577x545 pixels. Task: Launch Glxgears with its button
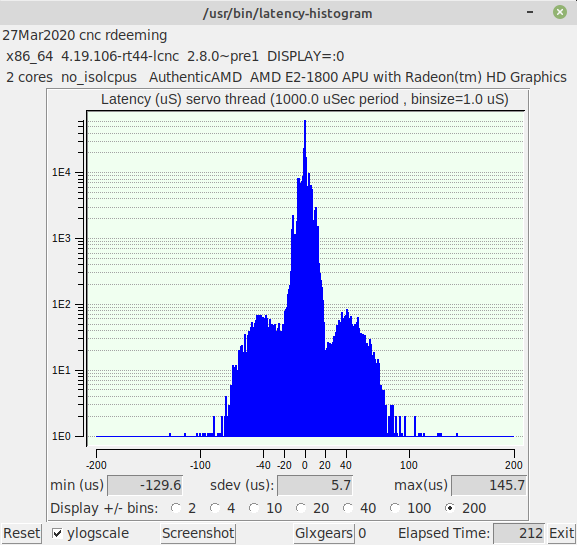[324, 533]
